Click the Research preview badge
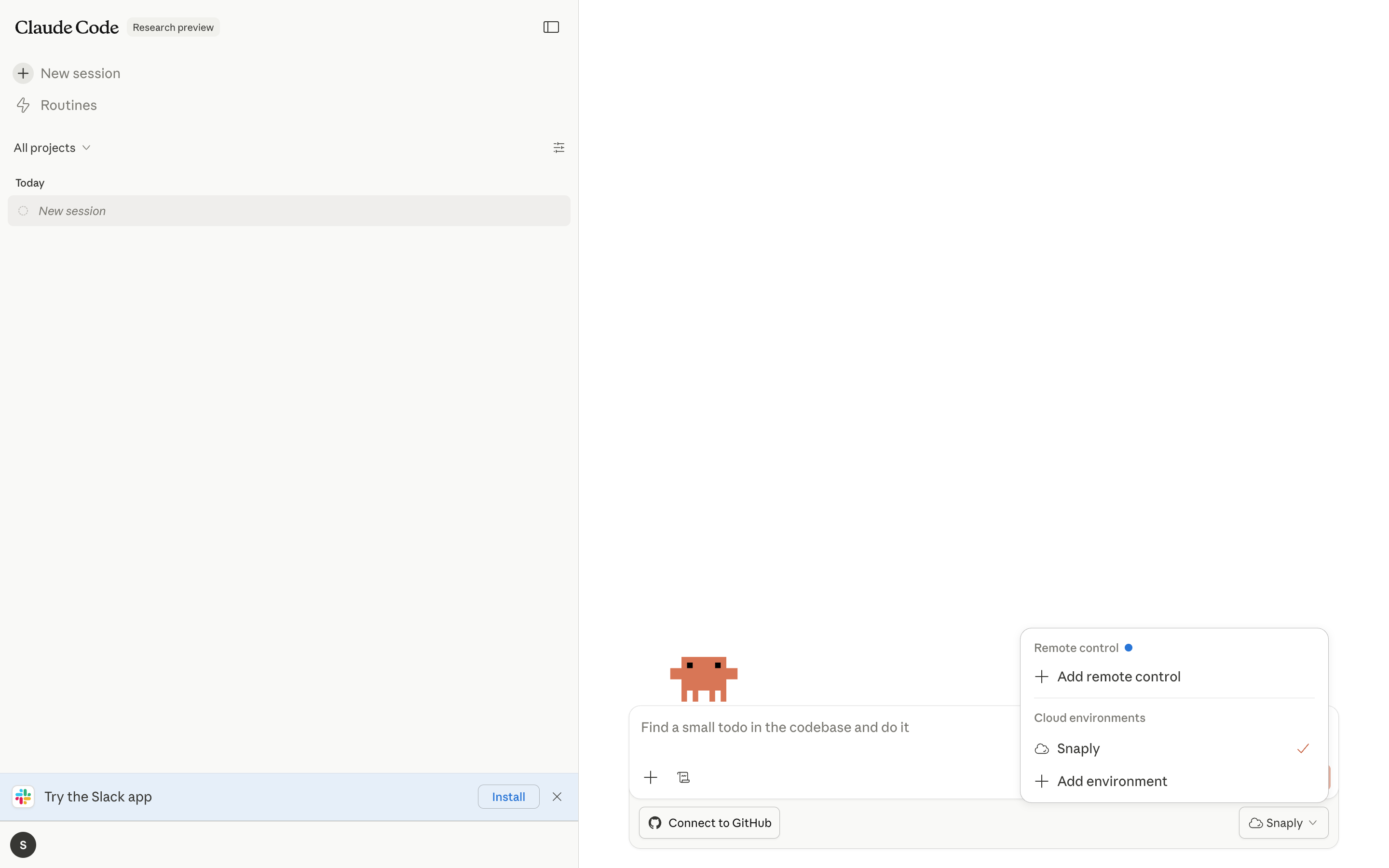 pyautogui.click(x=173, y=27)
